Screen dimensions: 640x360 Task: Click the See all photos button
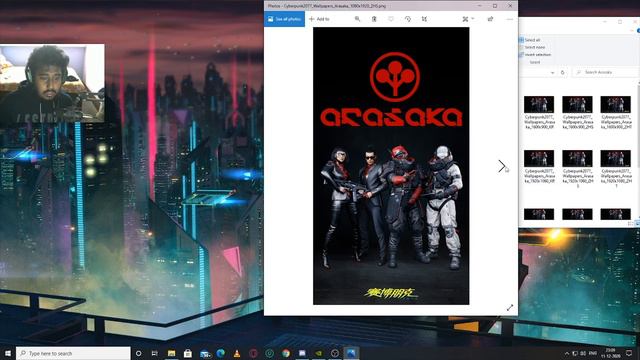[284, 19]
